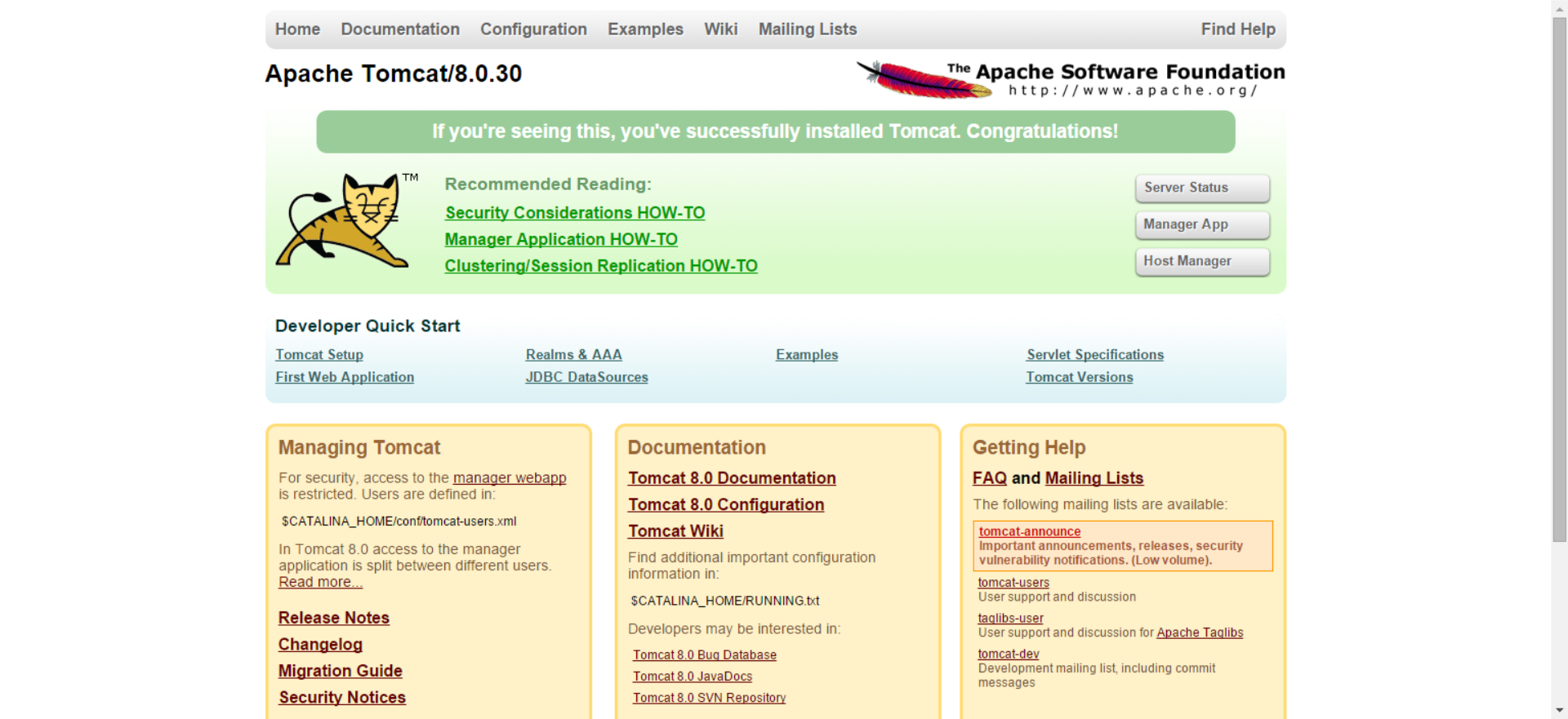Open the Configuration nav item
The image size is (1568, 719).
(x=533, y=29)
